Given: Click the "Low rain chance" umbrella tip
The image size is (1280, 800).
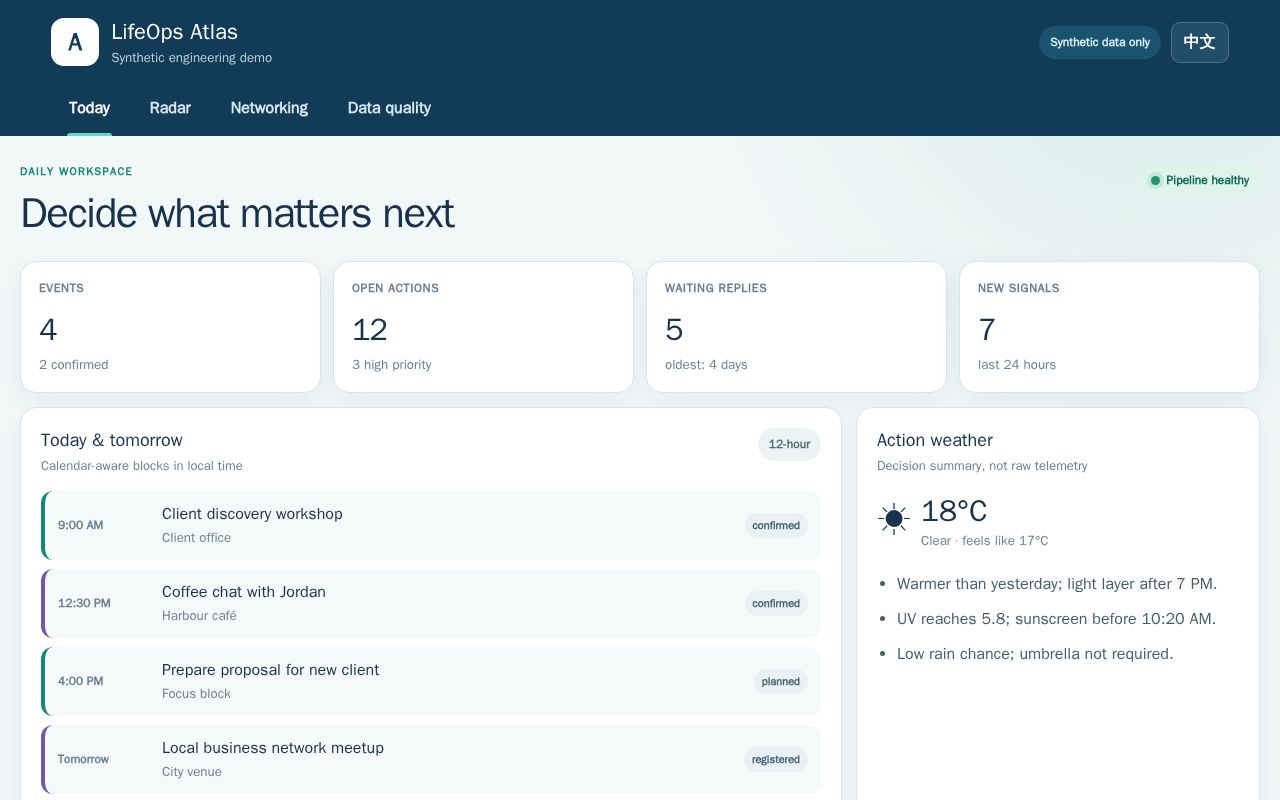Looking at the screenshot, I should tap(1035, 654).
